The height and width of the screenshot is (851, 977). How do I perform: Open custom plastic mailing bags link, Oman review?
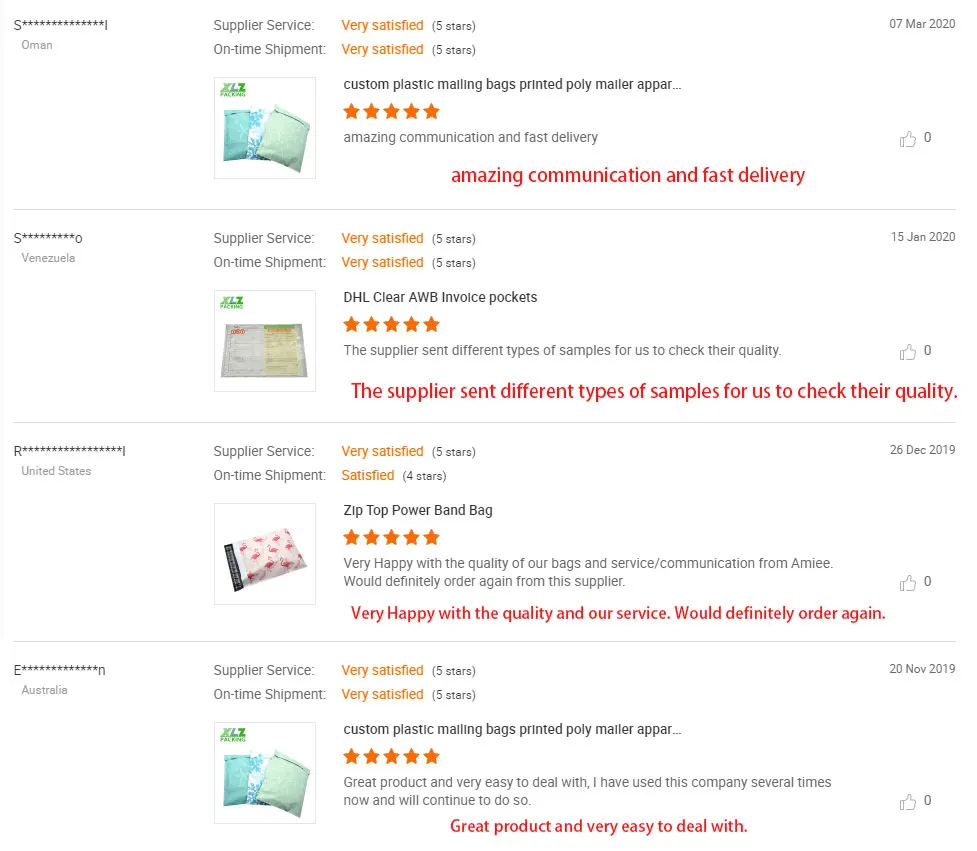(512, 84)
